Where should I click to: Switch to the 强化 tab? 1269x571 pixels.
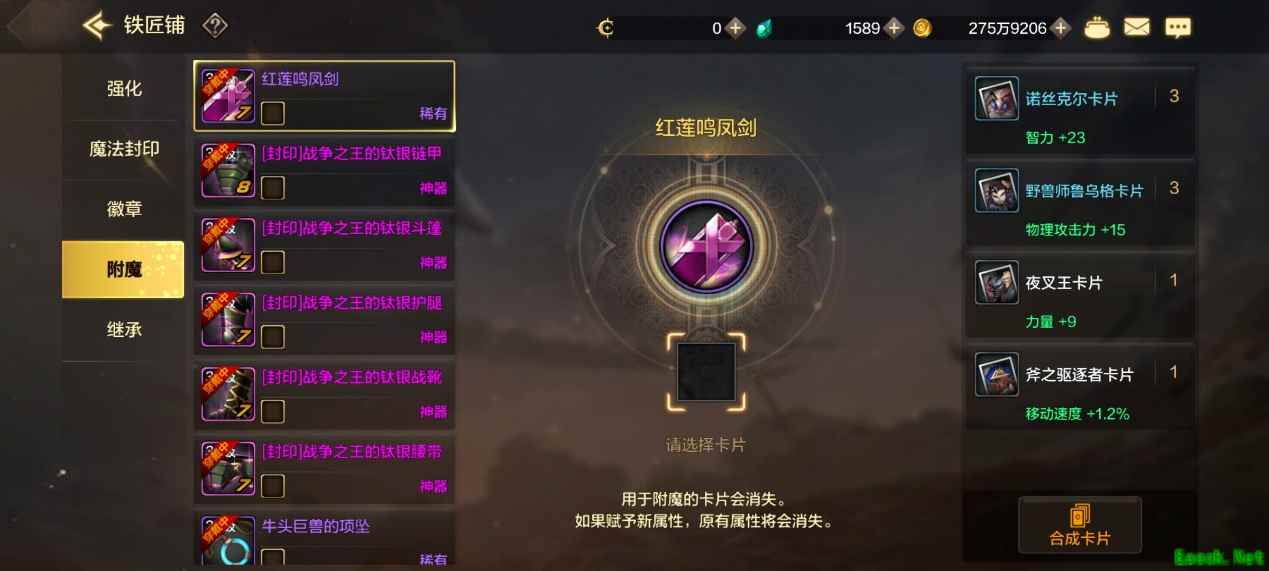tap(124, 89)
